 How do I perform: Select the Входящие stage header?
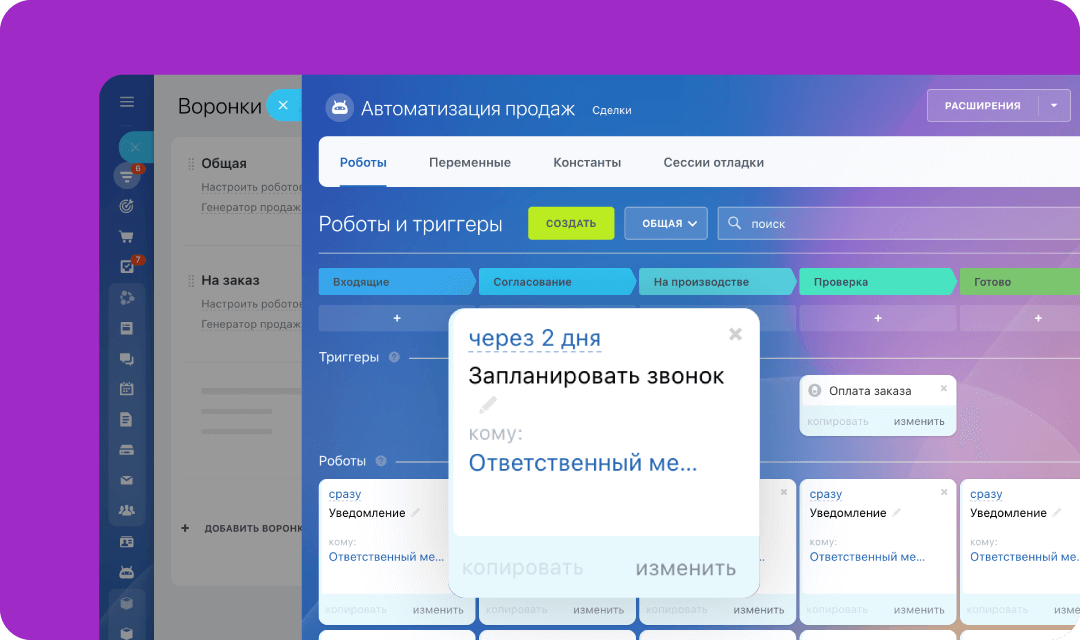[x=397, y=282]
